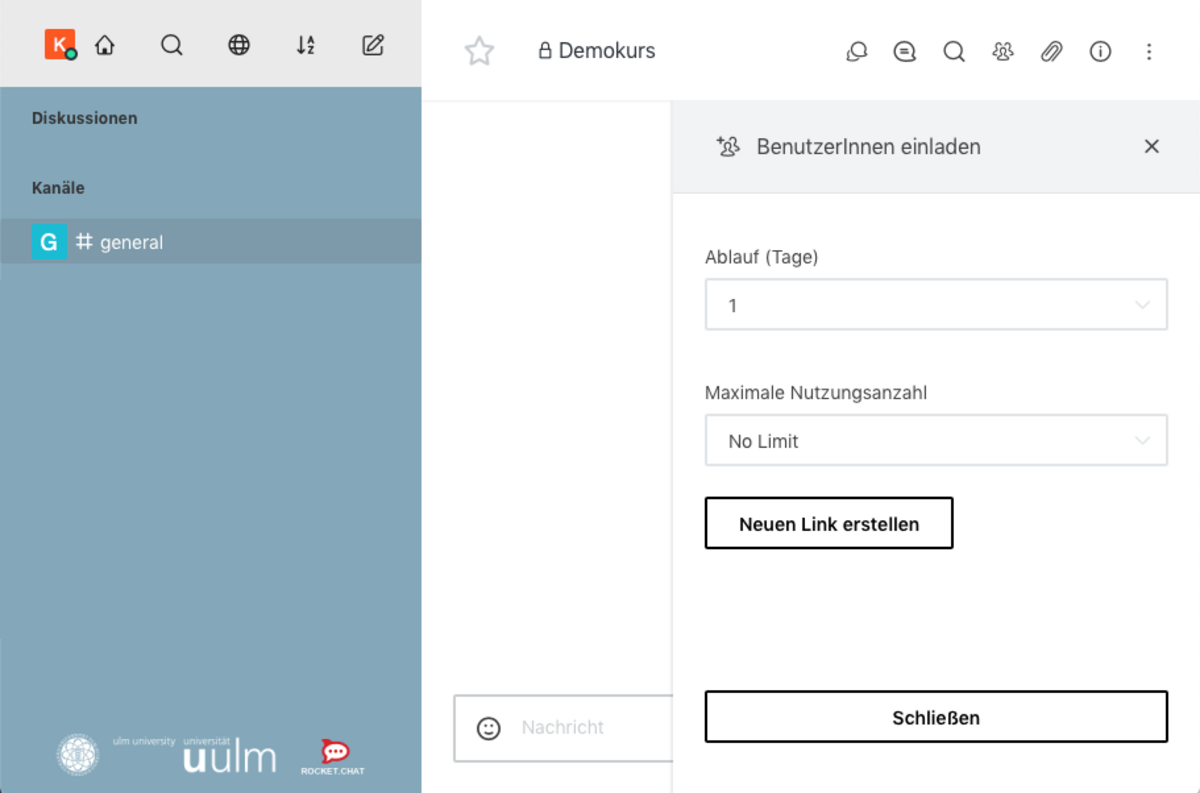
Task: Click the user avatar with online status
Action: click(60, 45)
